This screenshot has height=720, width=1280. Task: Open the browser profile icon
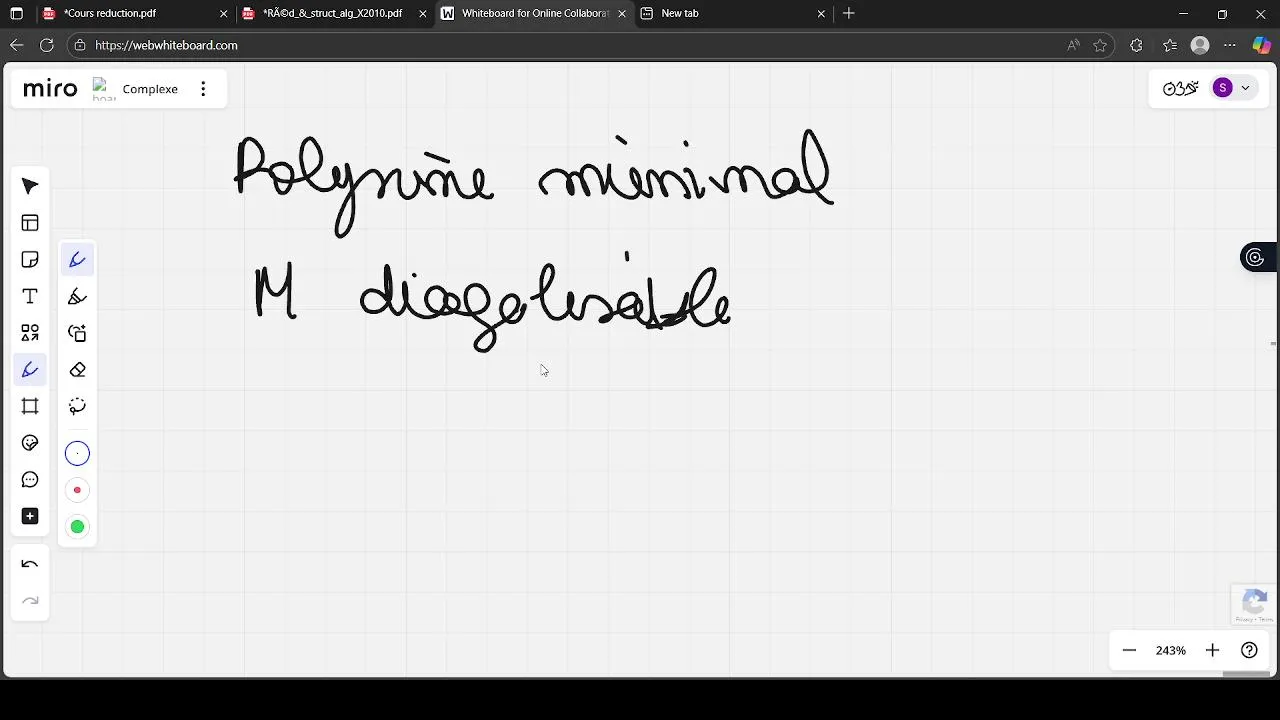tap(1200, 45)
